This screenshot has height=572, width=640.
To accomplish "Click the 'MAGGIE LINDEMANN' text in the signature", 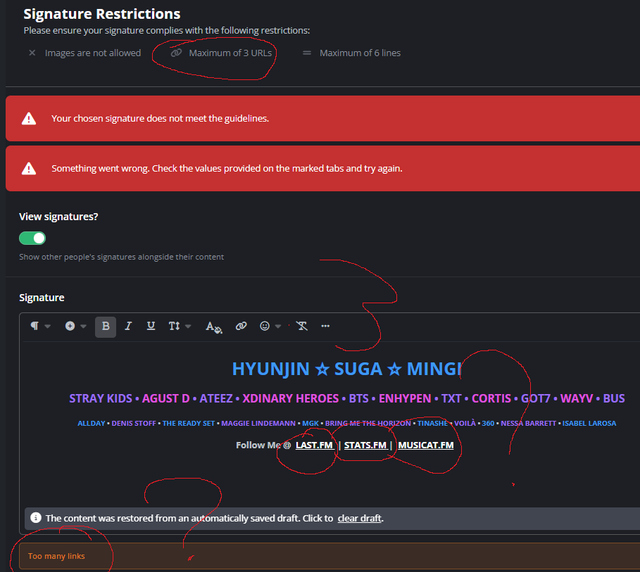I will (258, 423).
